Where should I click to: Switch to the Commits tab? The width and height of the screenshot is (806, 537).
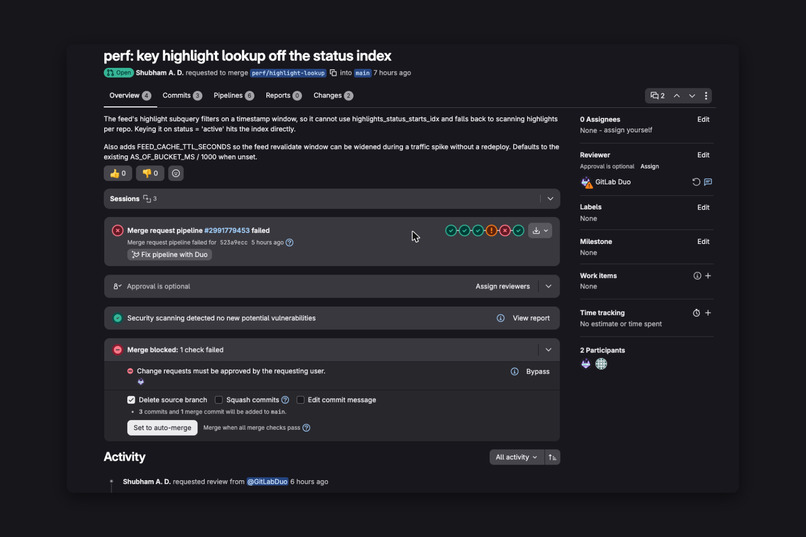click(x=182, y=96)
